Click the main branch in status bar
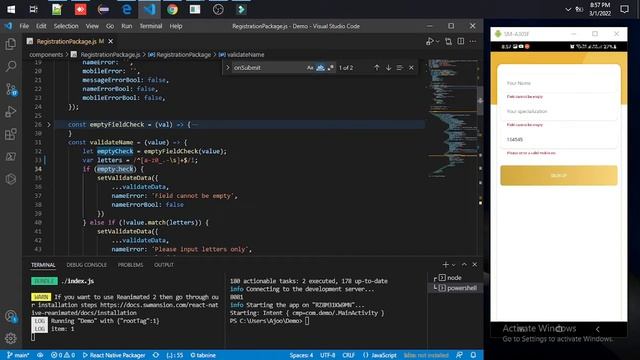 click(x=18, y=355)
